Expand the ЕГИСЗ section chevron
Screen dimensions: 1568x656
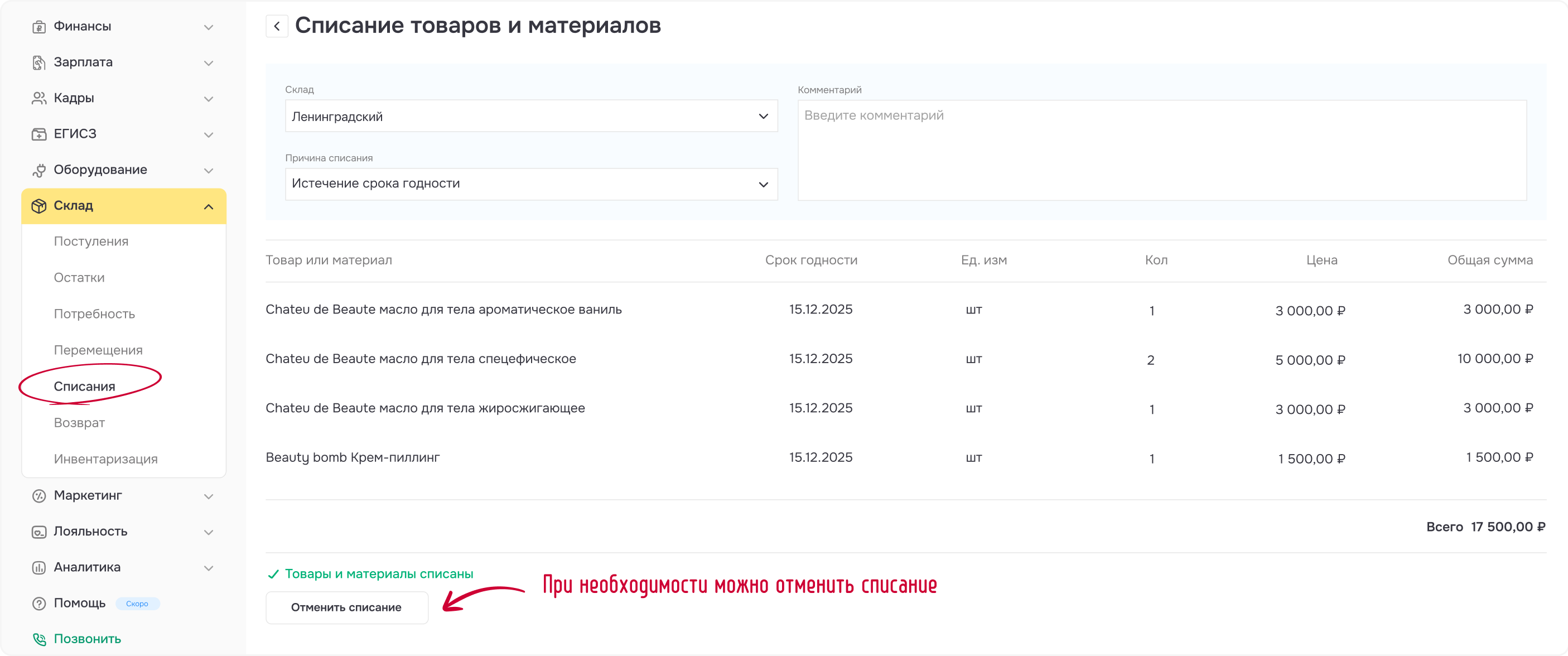click(x=208, y=135)
